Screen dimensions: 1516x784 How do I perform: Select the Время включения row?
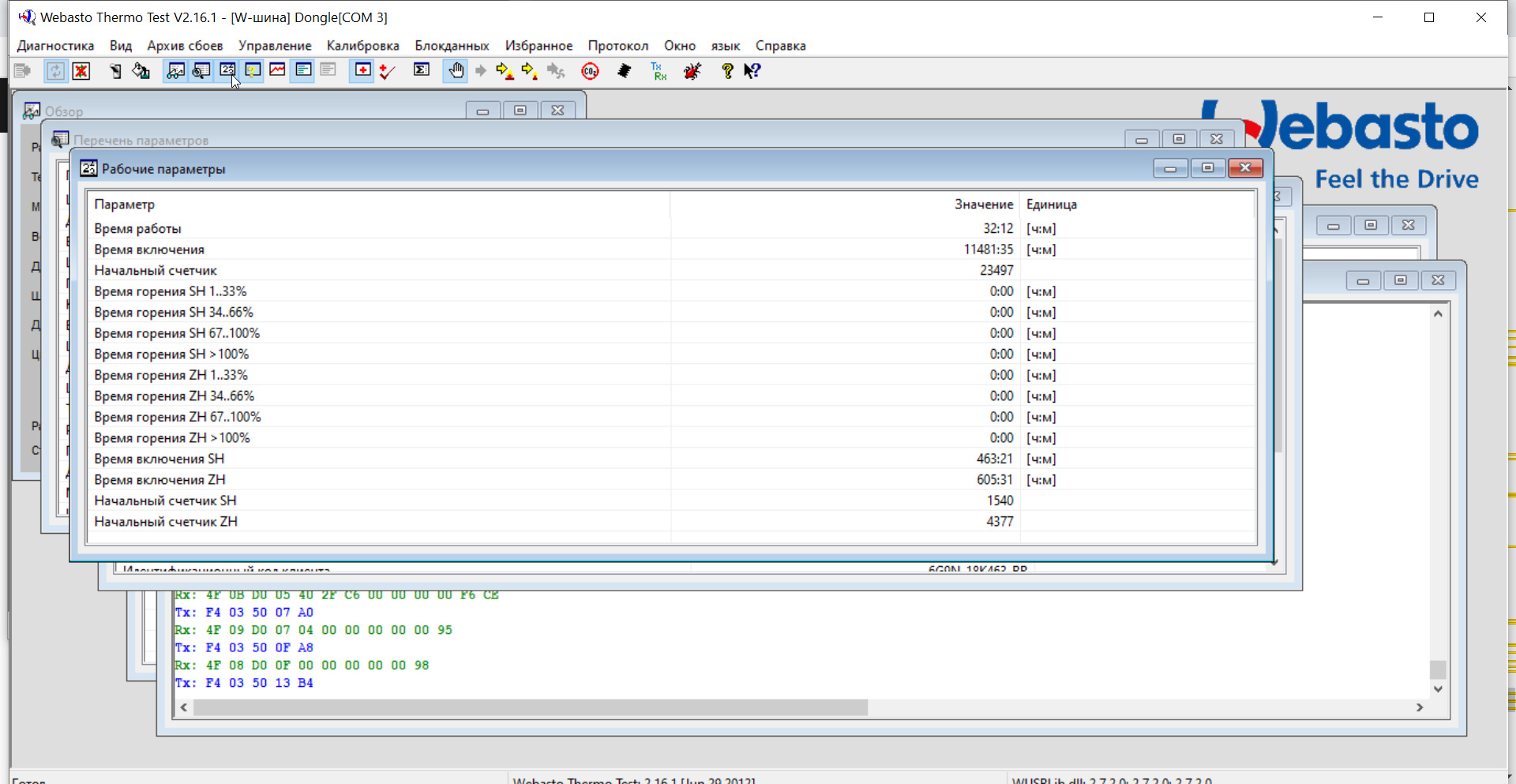point(671,249)
